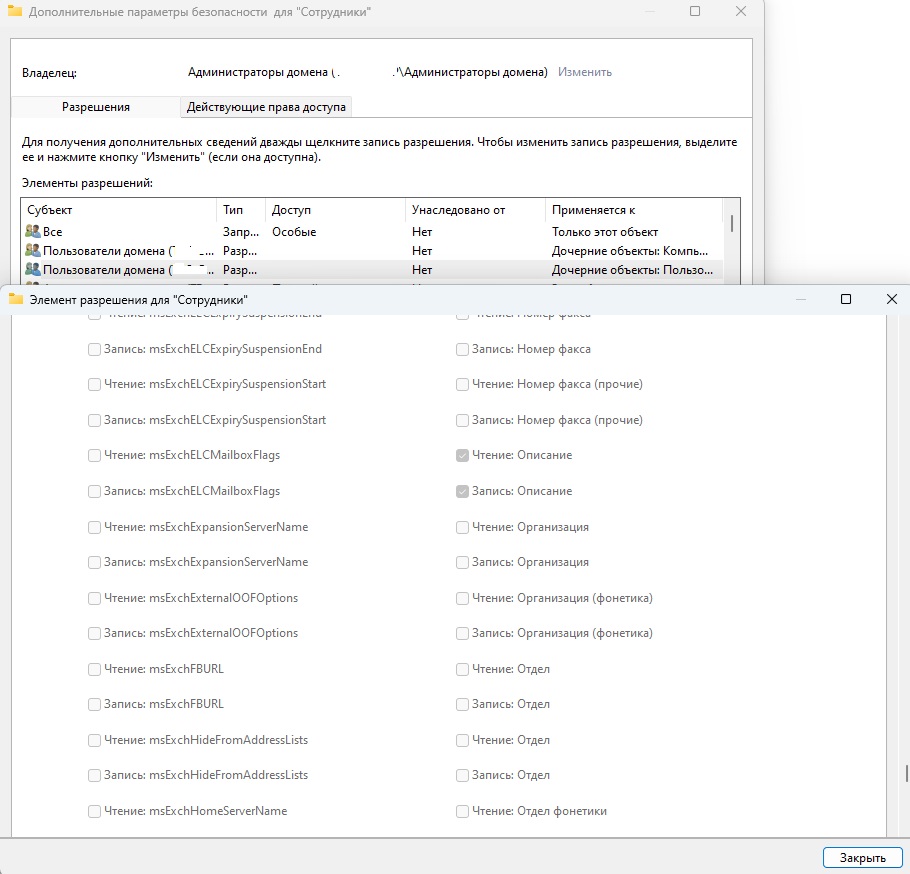
Task: Maximize the "Дополнительные параметры безопасности" window
Action: click(695, 11)
